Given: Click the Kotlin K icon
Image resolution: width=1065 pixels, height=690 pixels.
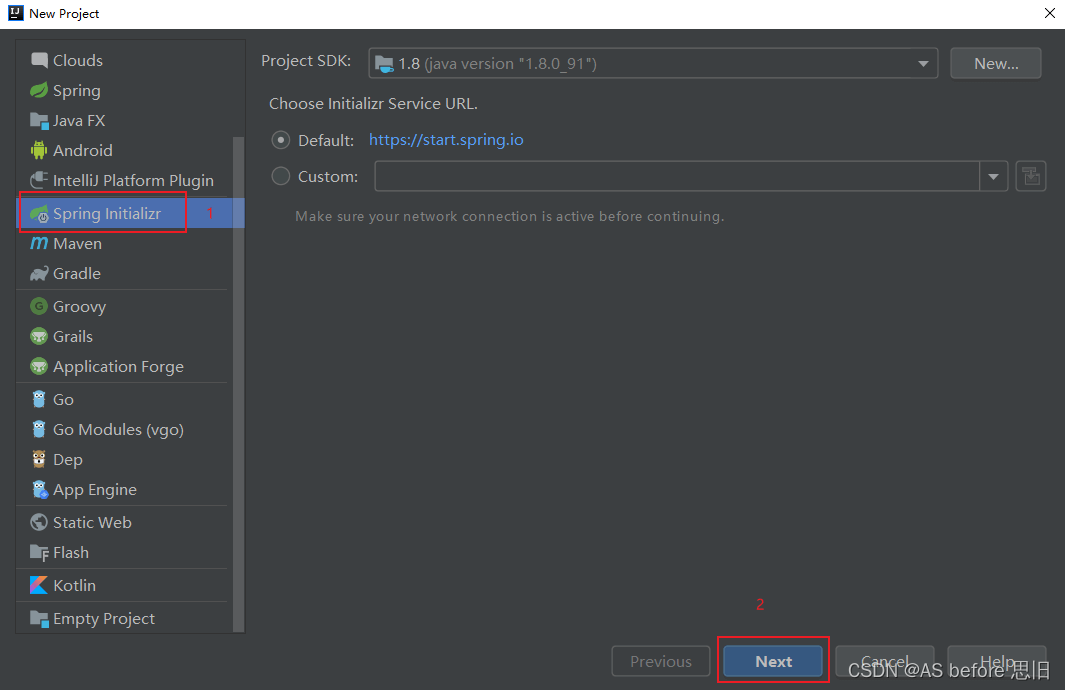Looking at the screenshot, I should pos(39,585).
